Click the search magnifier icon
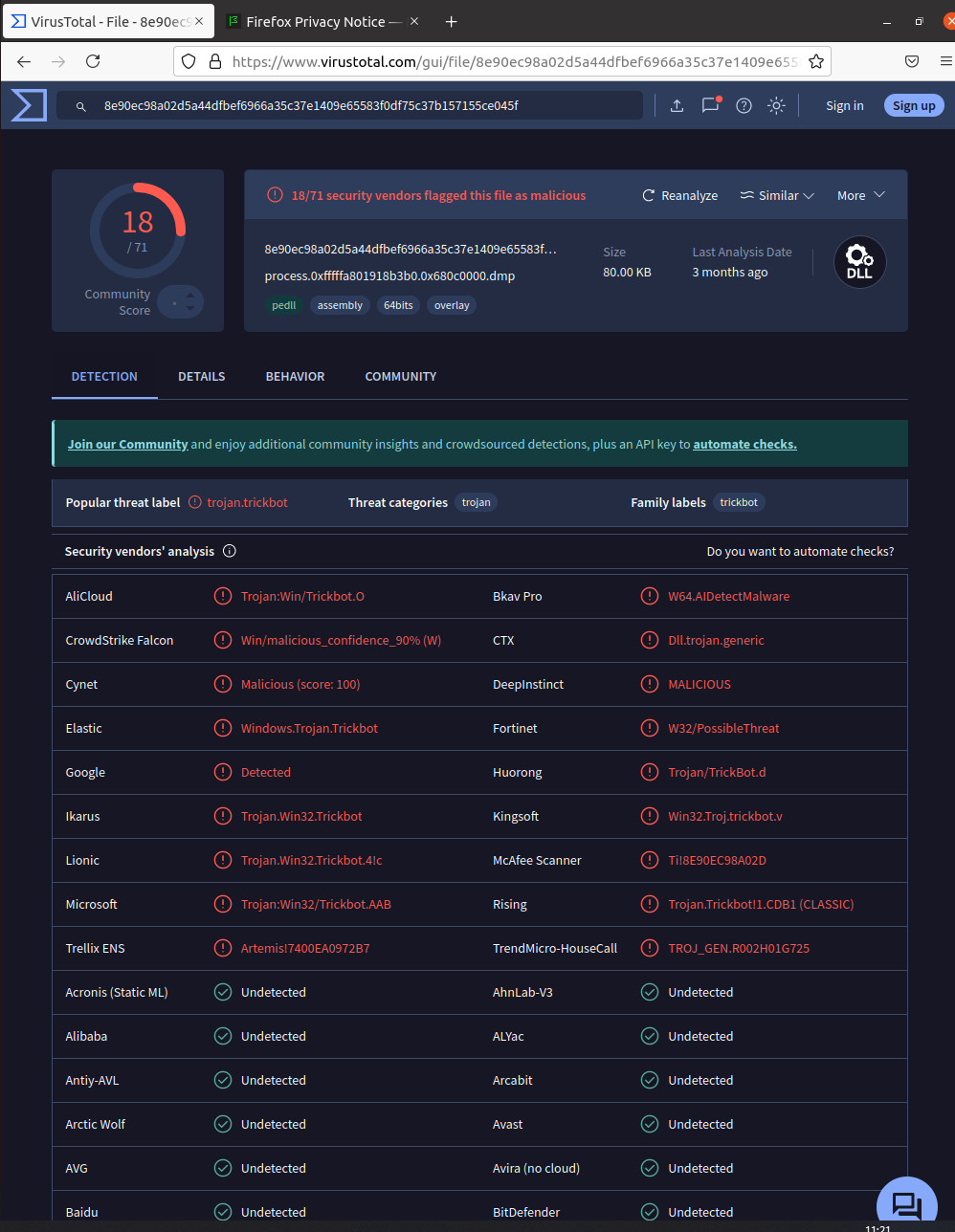This screenshot has width=955, height=1232. (x=81, y=106)
